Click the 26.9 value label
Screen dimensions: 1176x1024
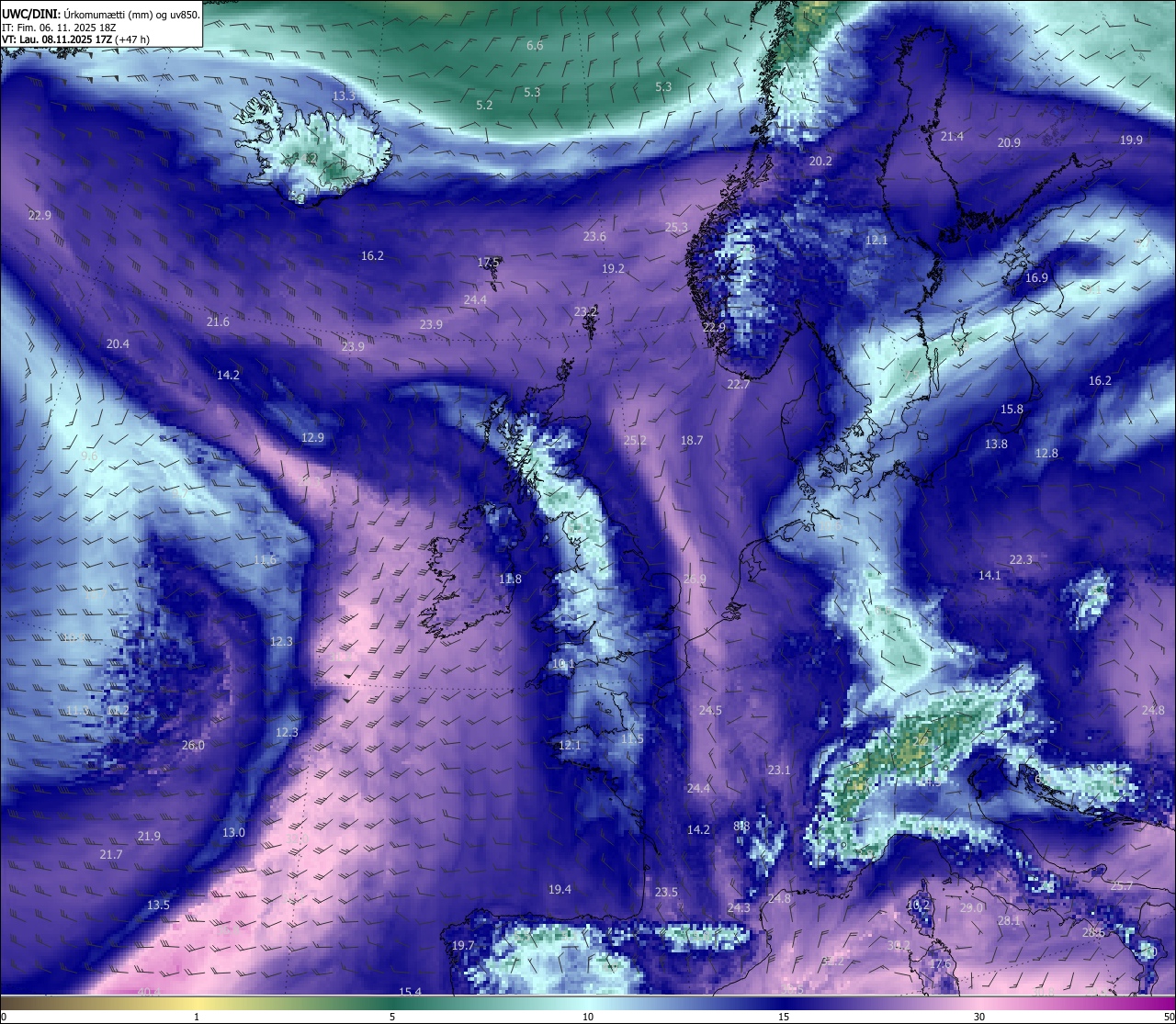point(695,579)
